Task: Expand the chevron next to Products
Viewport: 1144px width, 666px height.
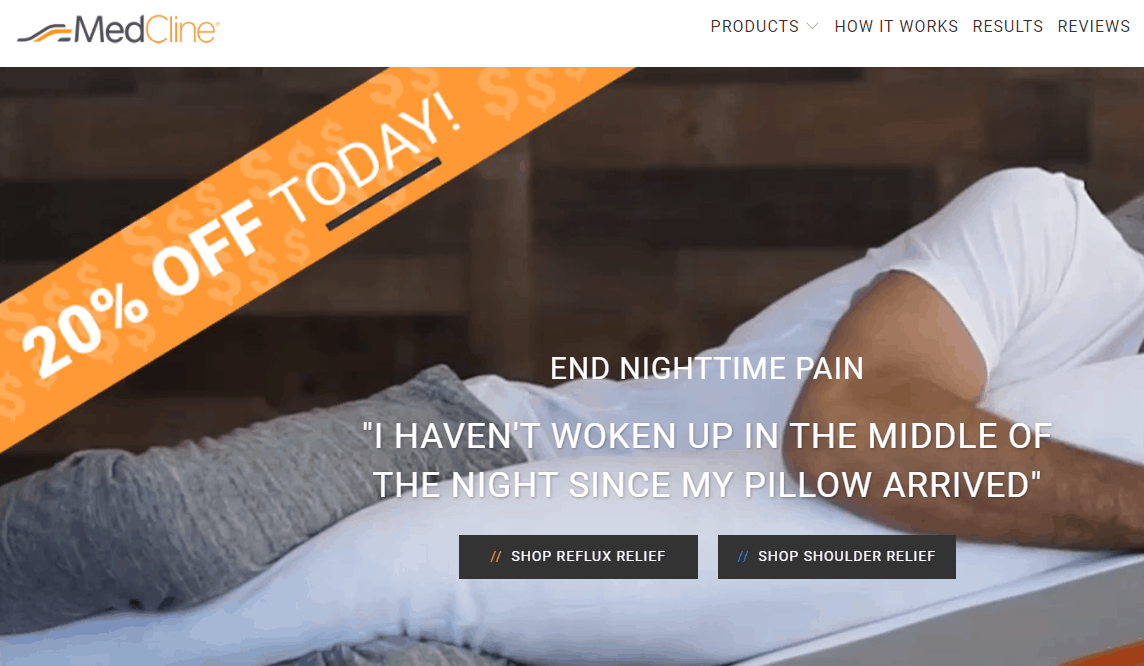Action: click(x=812, y=26)
